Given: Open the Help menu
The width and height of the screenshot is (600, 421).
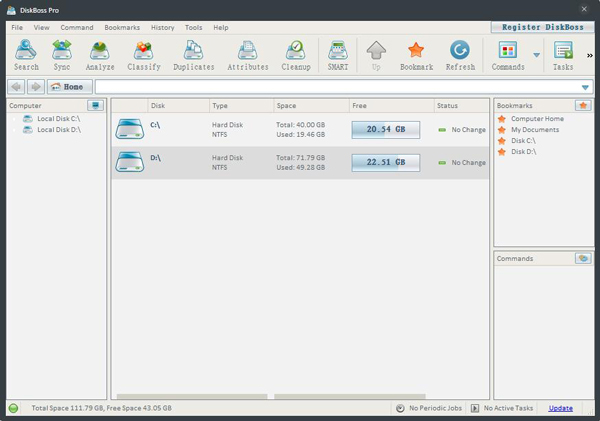Looking at the screenshot, I should coord(221,28).
